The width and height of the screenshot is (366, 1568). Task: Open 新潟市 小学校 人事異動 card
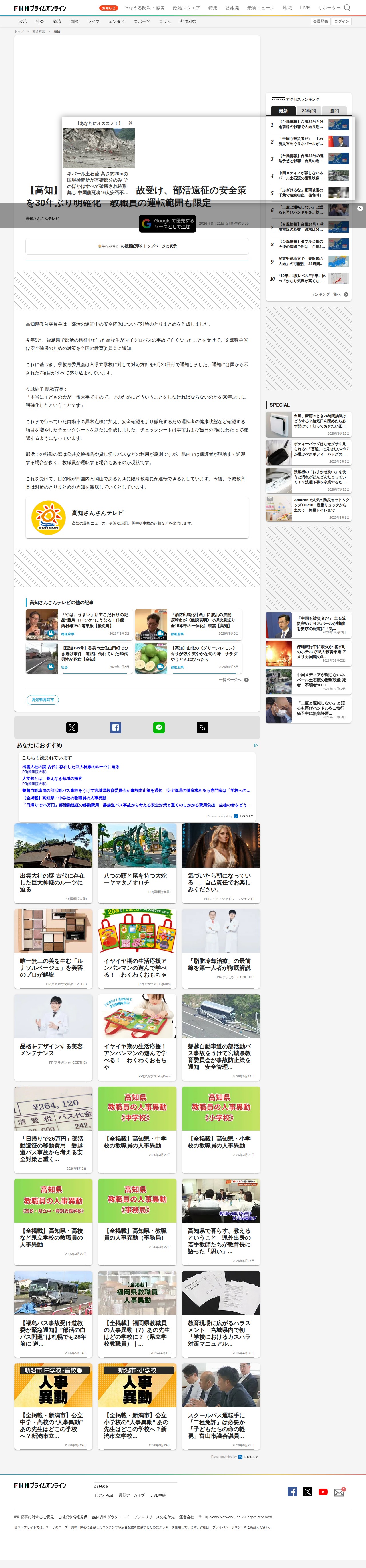click(x=137, y=1406)
